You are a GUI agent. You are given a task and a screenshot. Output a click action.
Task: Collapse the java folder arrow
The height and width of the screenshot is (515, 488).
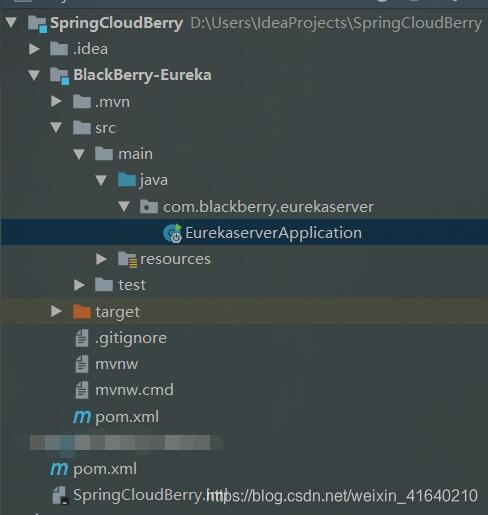[x=101, y=180]
